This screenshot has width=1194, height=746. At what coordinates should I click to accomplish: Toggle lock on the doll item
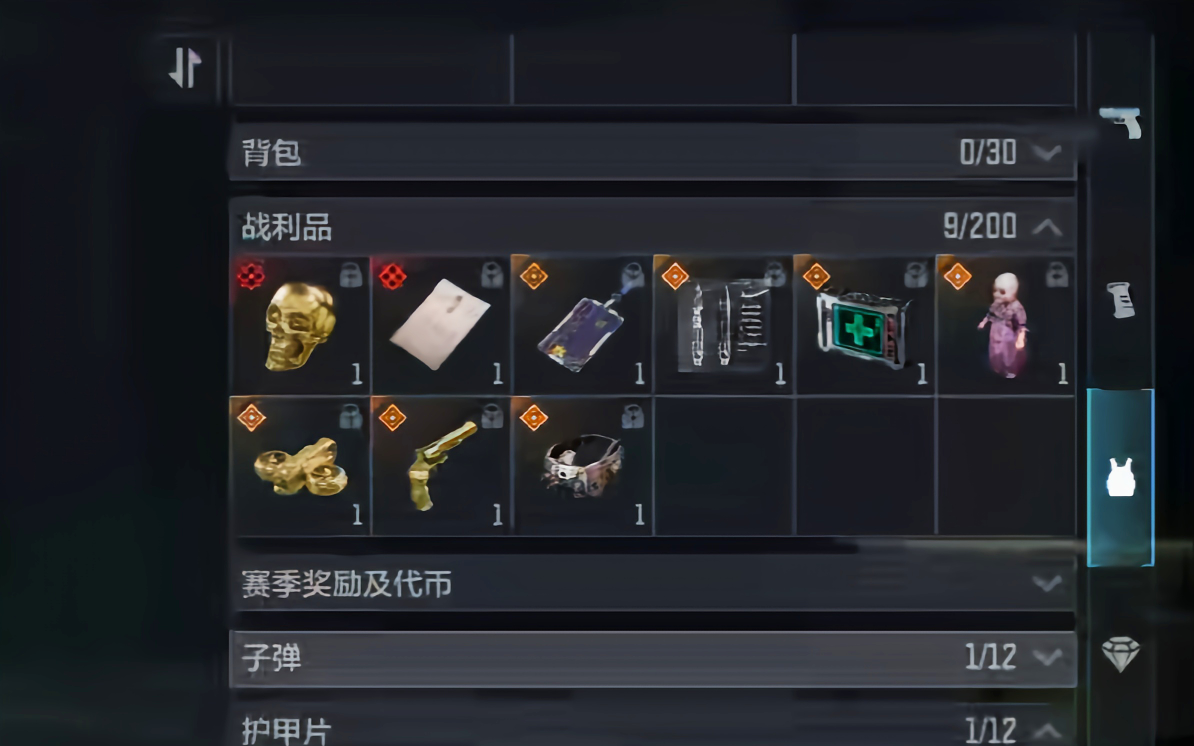pyautogui.click(x=1057, y=275)
